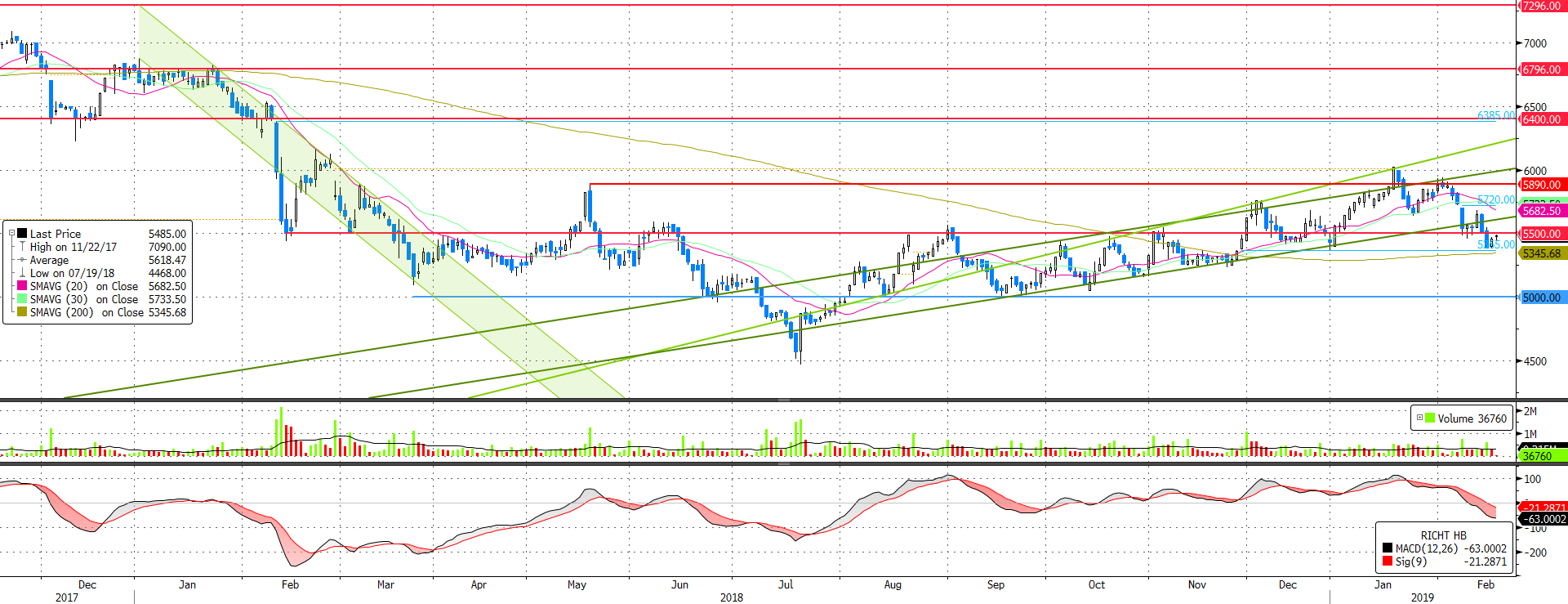
Task: Click the 5890.00 red price label
Action: [x=1541, y=185]
